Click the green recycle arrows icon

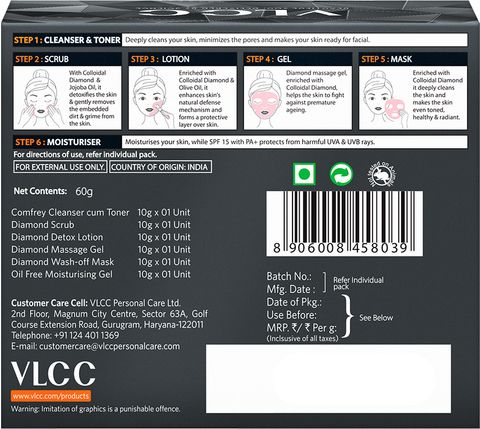pyautogui.click(x=341, y=174)
